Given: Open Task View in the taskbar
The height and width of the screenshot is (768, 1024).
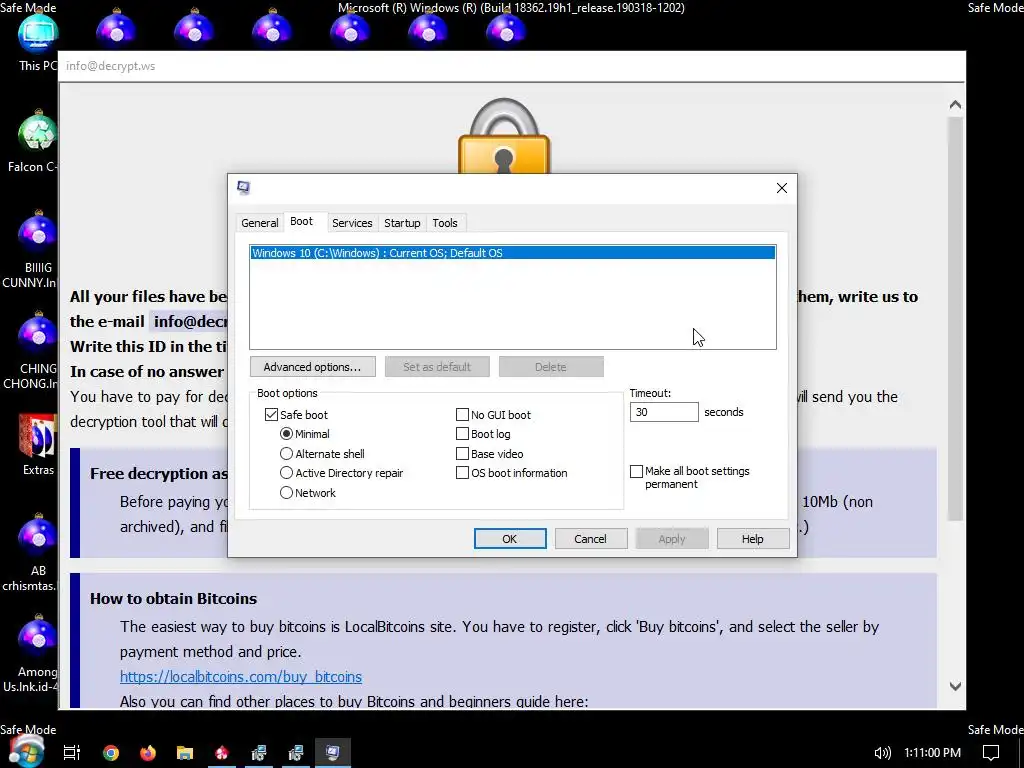Looking at the screenshot, I should pos(72,752).
